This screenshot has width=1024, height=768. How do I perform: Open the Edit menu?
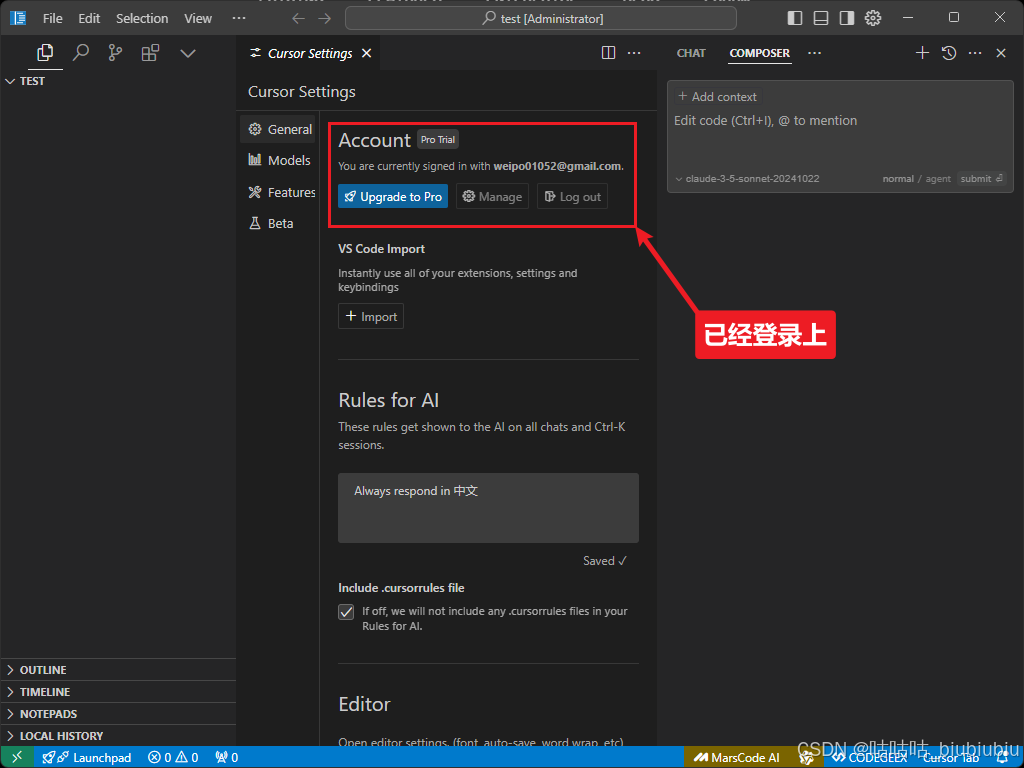pos(89,18)
